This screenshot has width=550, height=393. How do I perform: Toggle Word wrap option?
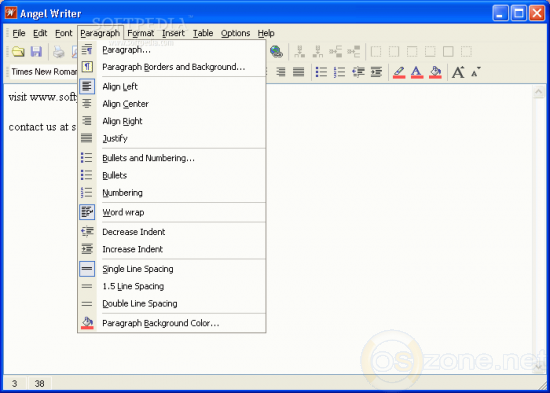tap(172, 212)
